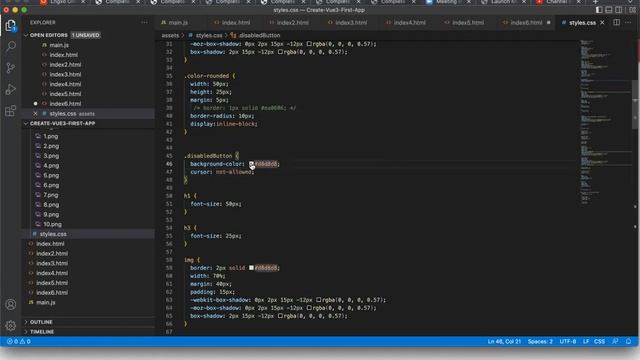The image size is (640, 360).
Task: Open new browser tab plus button
Action: pyautogui.click(x=595, y=2)
